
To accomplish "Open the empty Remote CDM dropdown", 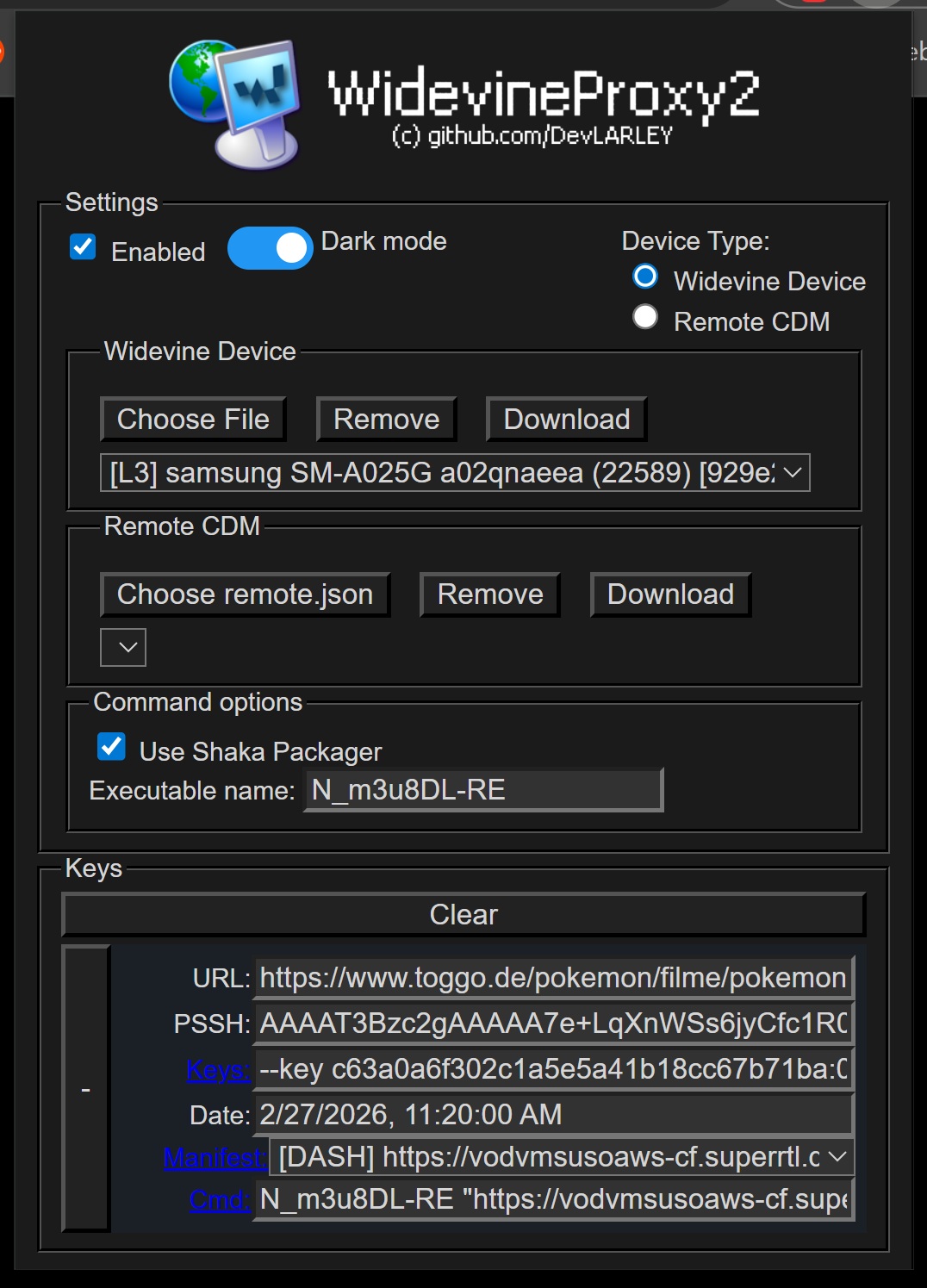I will 123,647.
